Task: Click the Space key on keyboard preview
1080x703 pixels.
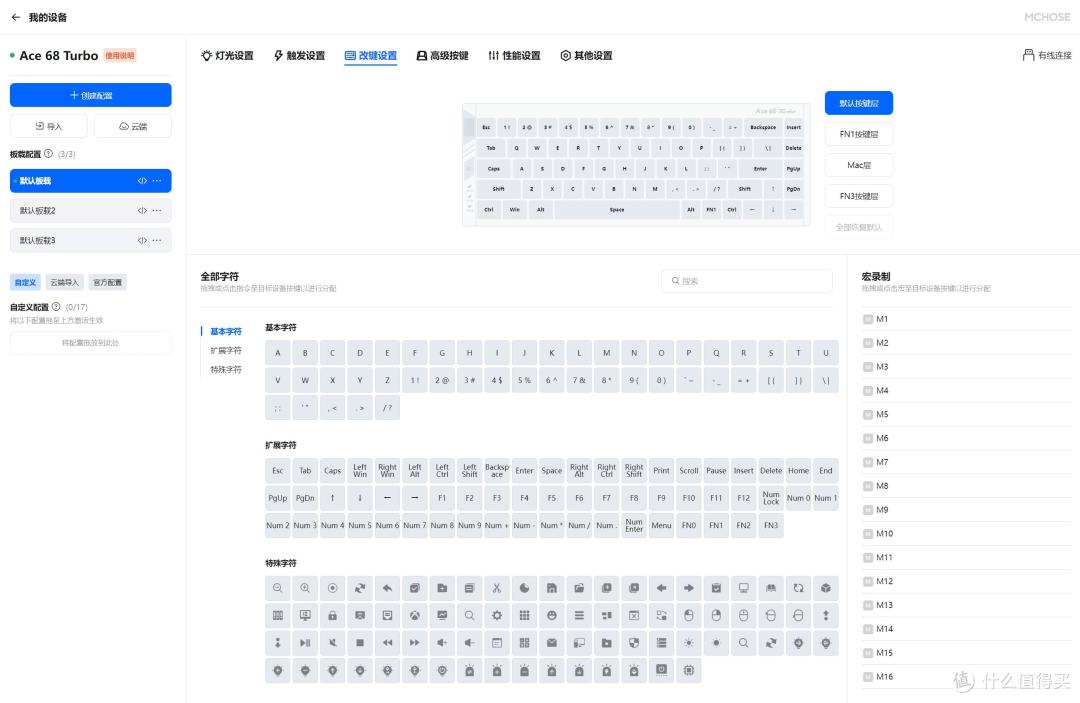Action: tap(617, 209)
